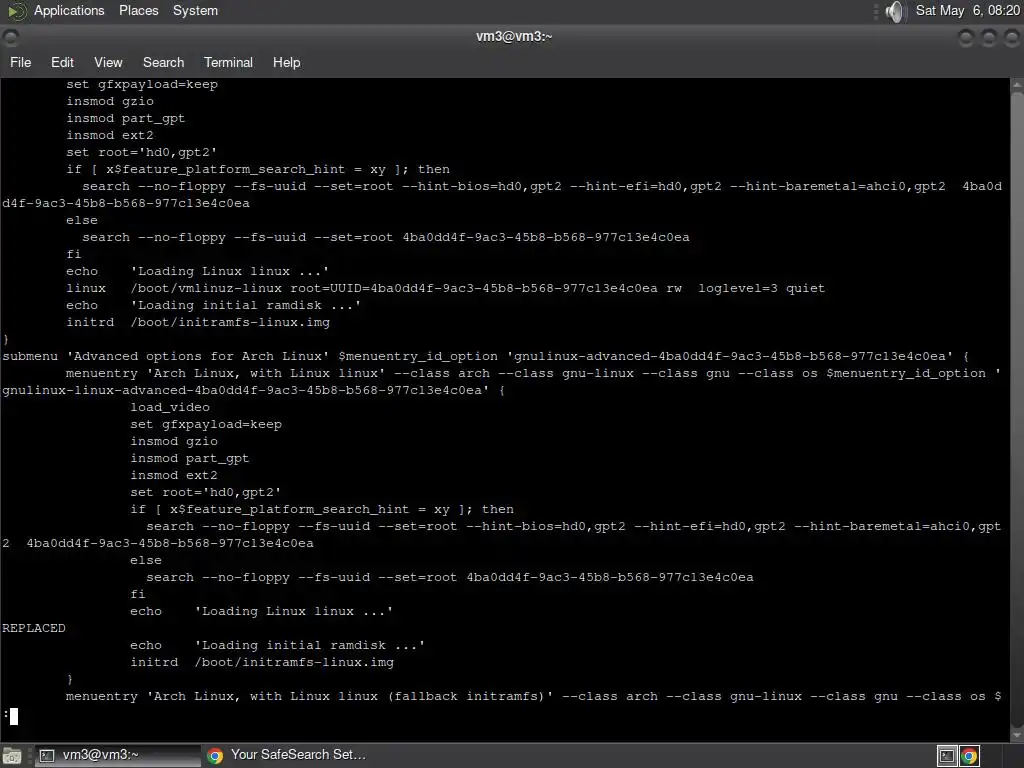Image resolution: width=1024 pixels, height=768 pixels.
Task: Click the (fallback initramfs) menuentry line
Action: tap(533, 696)
